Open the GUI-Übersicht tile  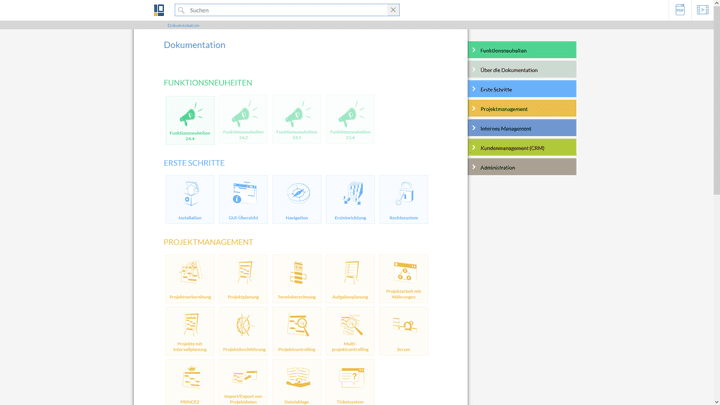[x=243, y=199]
